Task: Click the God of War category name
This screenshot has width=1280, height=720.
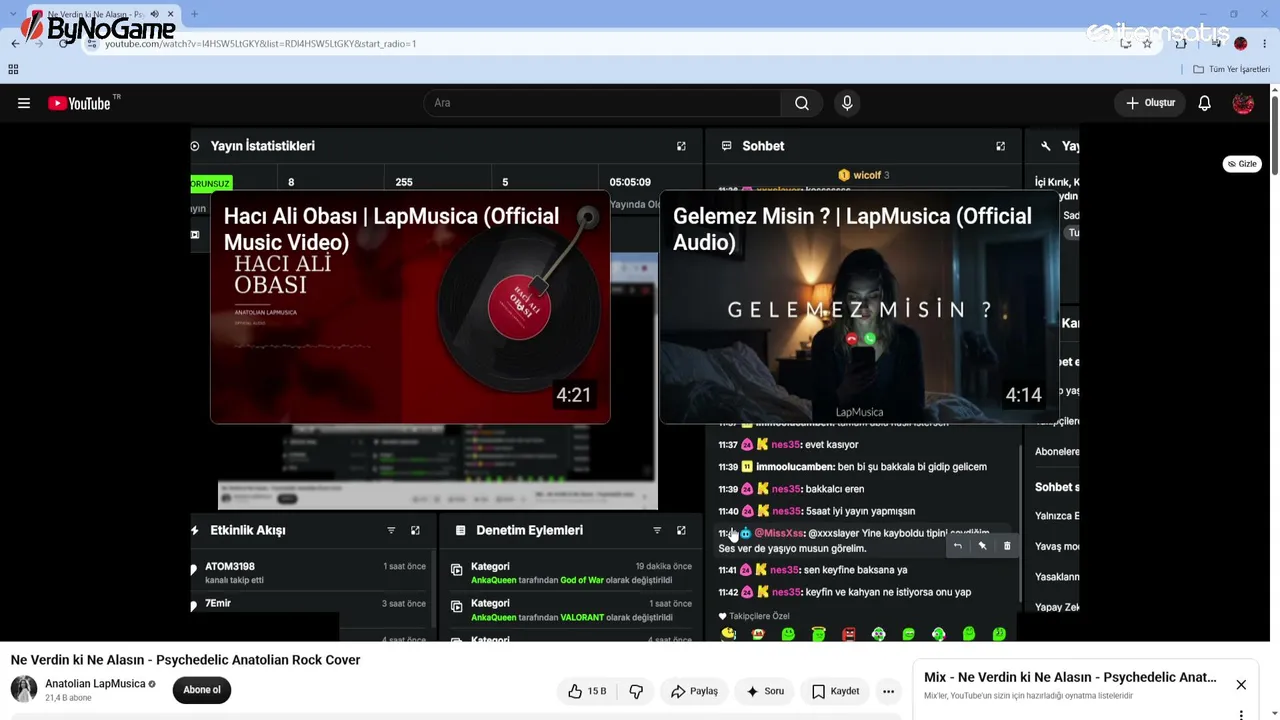Action: click(581, 580)
